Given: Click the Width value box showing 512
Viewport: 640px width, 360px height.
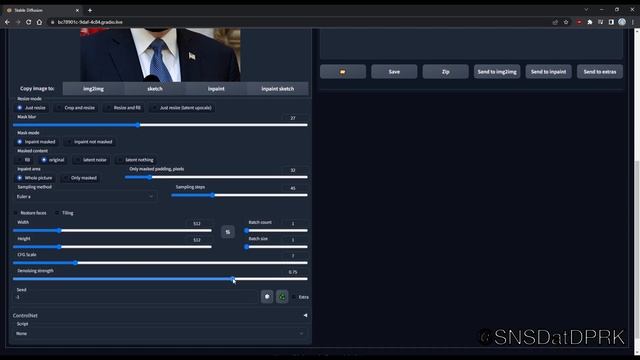Looking at the screenshot, I should (198, 224).
